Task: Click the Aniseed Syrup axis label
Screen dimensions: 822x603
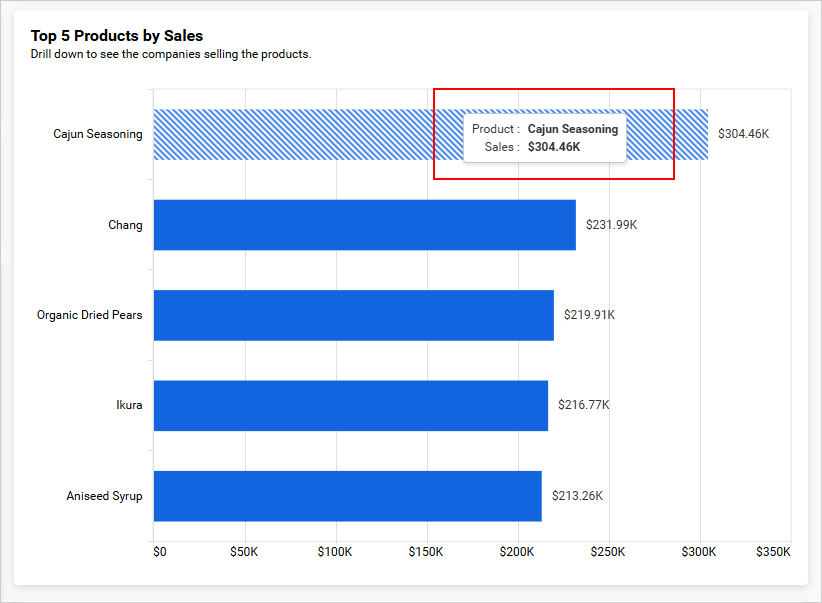Action: pyautogui.click(x=104, y=496)
